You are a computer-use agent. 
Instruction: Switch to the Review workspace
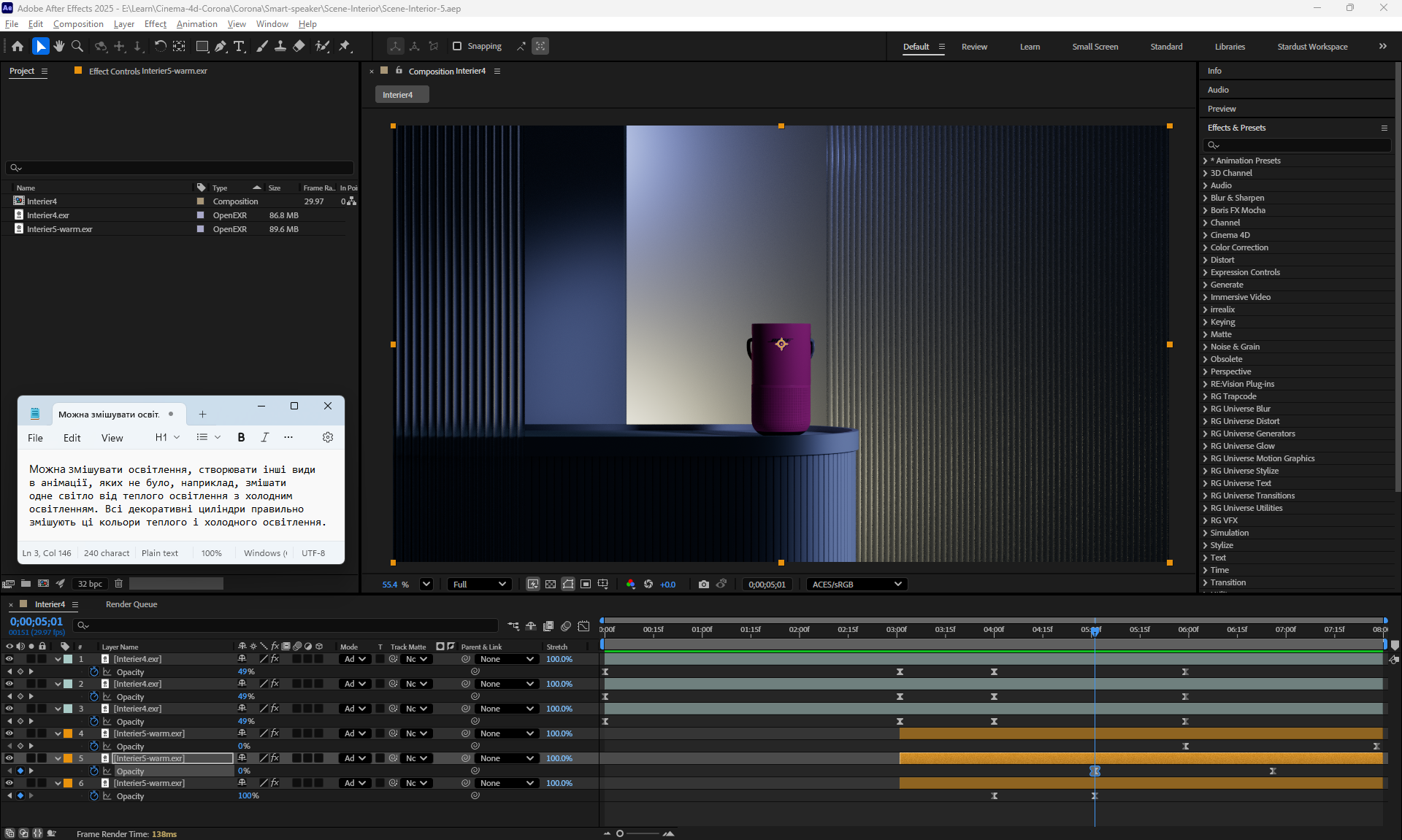point(974,47)
